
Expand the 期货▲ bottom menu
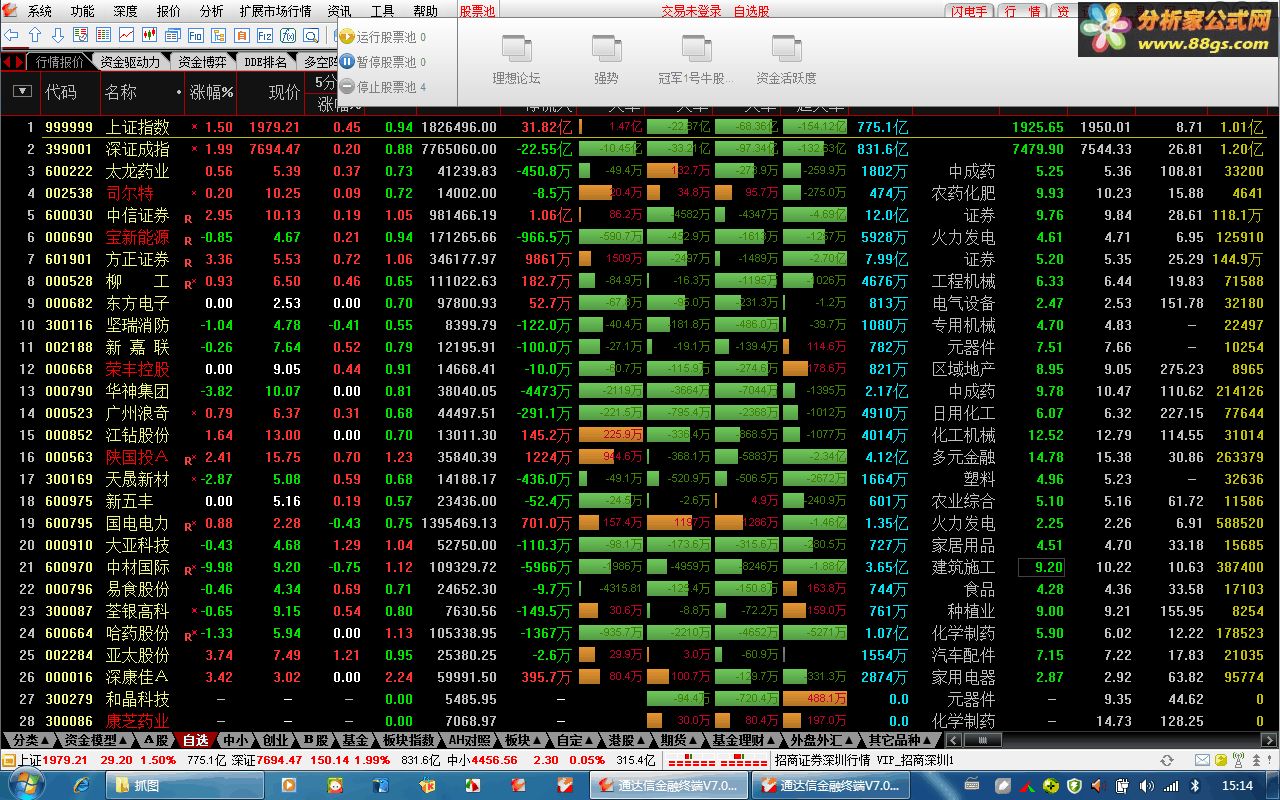pyautogui.click(x=678, y=740)
